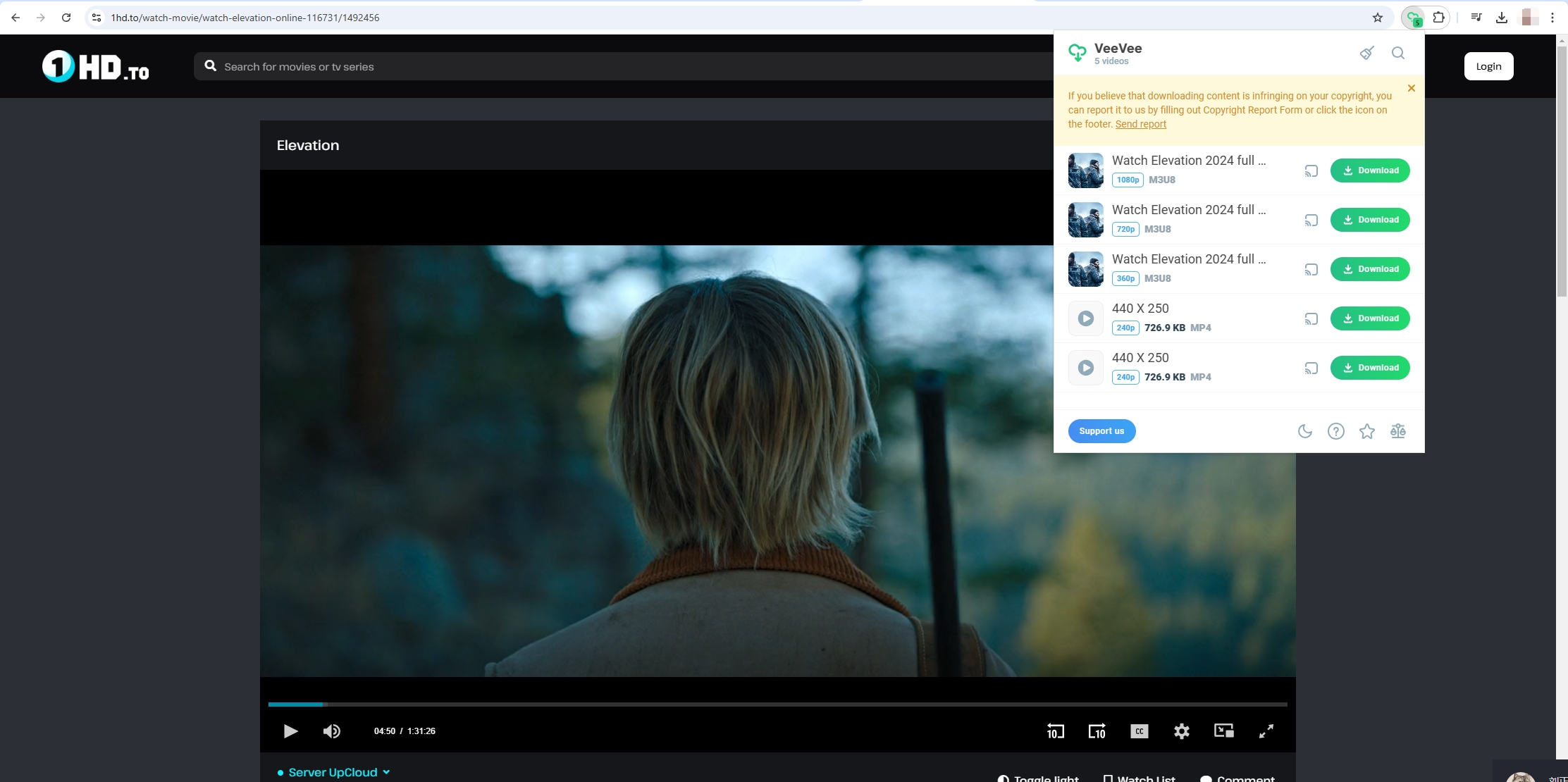Open browser downloads tray icon
Image resolution: width=1568 pixels, height=782 pixels.
(1502, 18)
